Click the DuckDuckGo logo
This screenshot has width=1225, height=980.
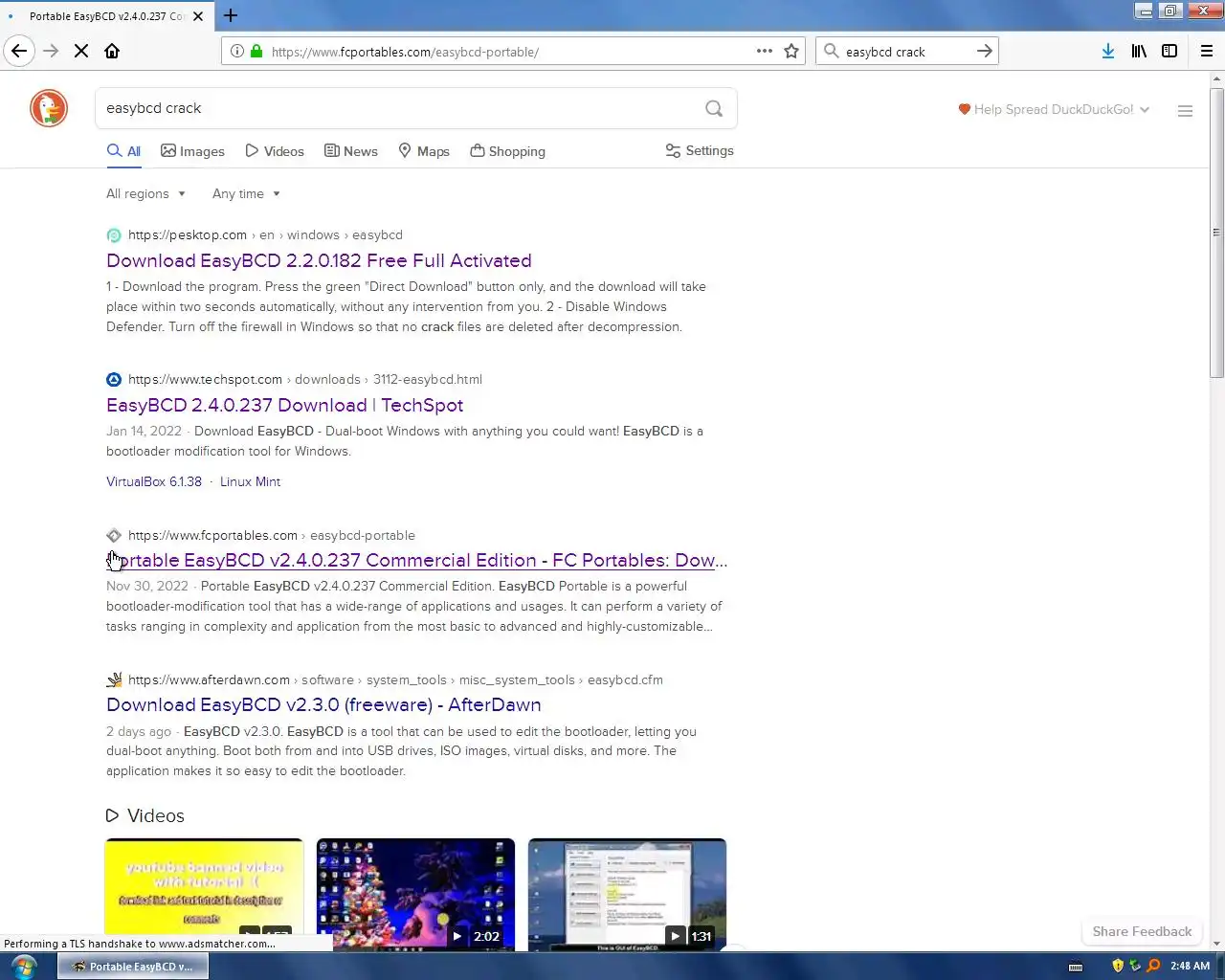(49, 108)
